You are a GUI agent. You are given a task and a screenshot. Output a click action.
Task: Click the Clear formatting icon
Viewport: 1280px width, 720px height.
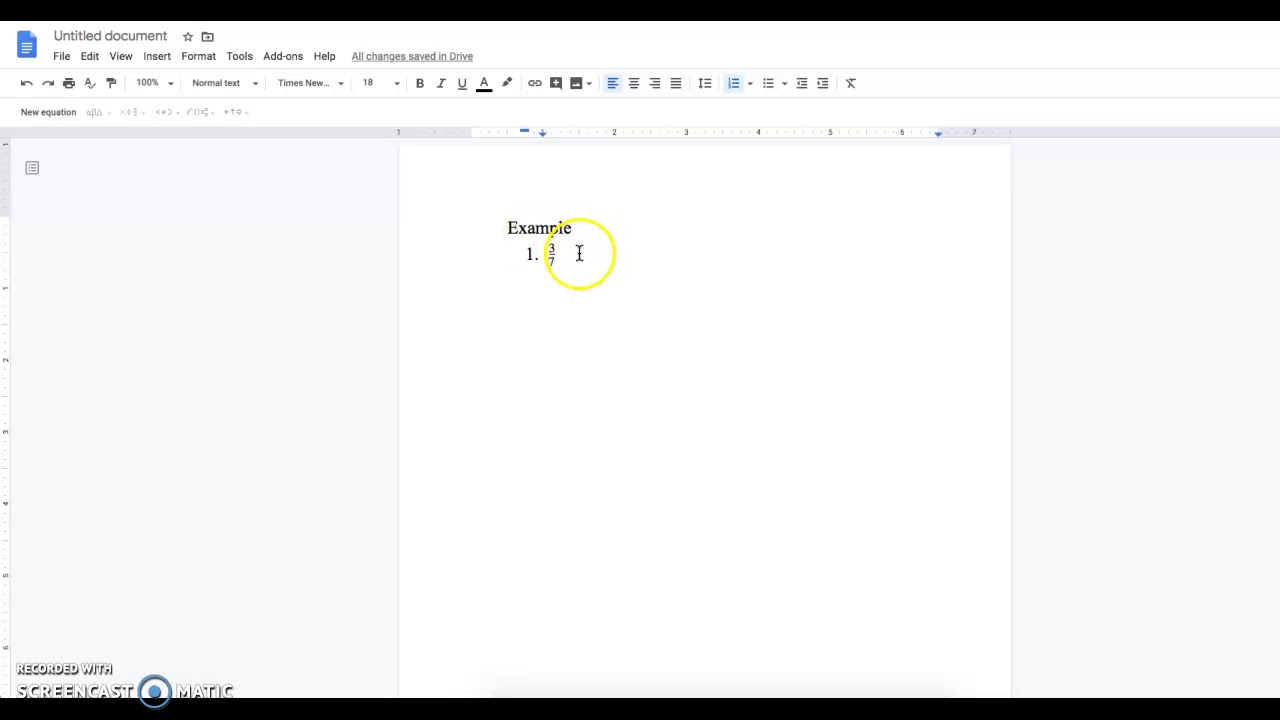(x=851, y=83)
